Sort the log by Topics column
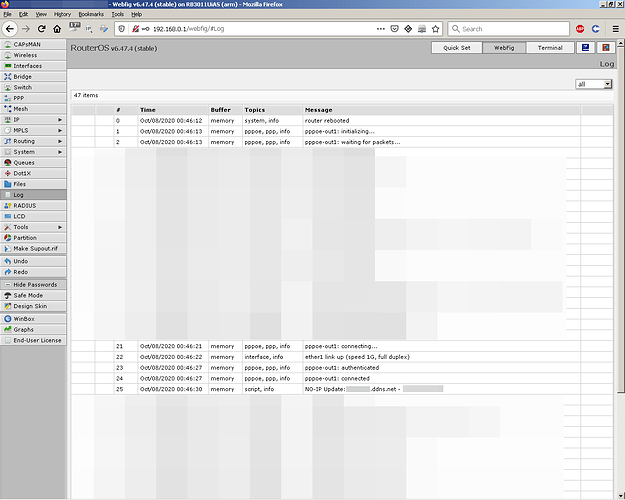Viewport: 625px width, 500px height. [x=273, y=110]
